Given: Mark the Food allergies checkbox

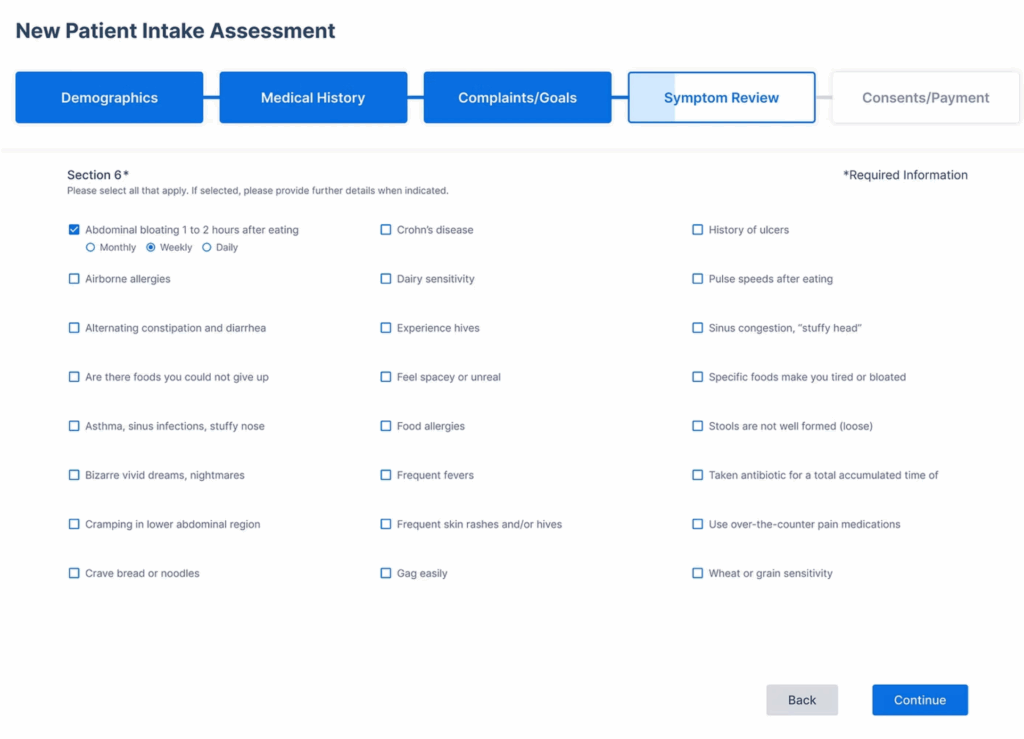Looking at the screenshot, I should pos(386,426).
